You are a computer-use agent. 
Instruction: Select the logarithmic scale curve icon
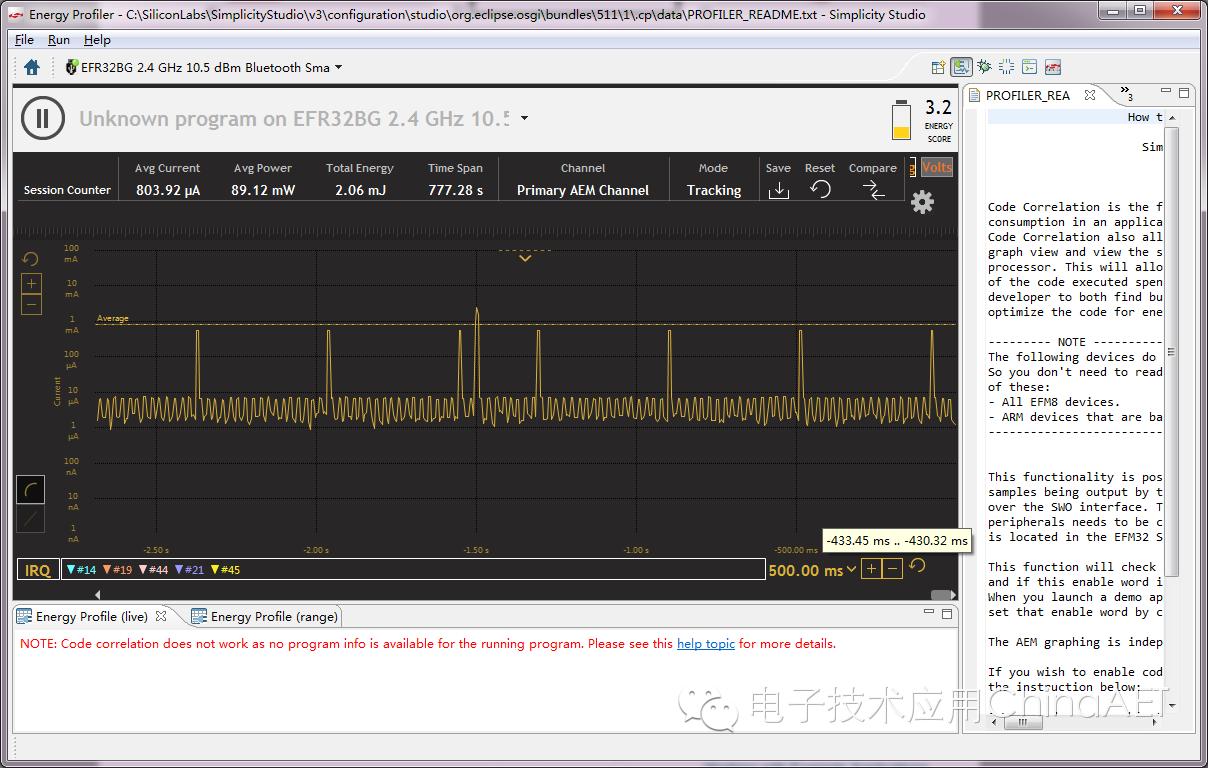[x=31, y=489]
